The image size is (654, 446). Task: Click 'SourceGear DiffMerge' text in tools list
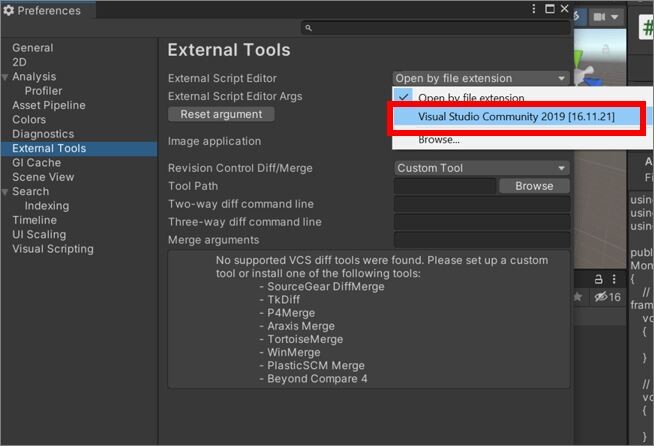[x=326, y=287]
